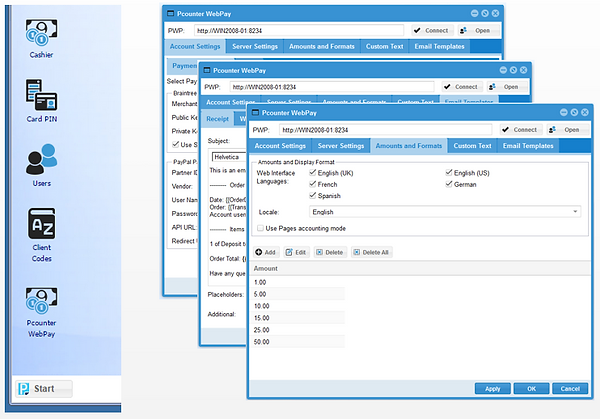This screenshot has width=600, height=419.
Task: Click the OK button
Action: coord(532,388)
